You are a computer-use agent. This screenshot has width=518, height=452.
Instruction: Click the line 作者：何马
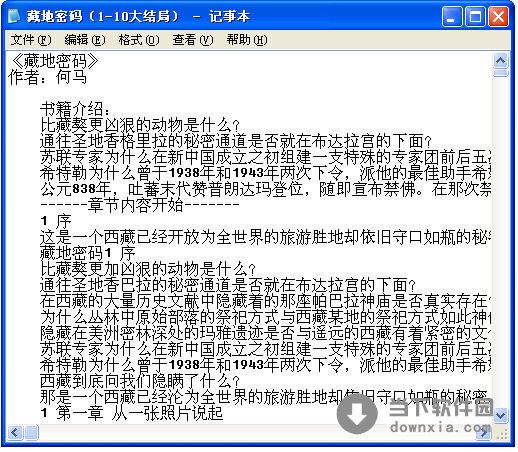48,77
